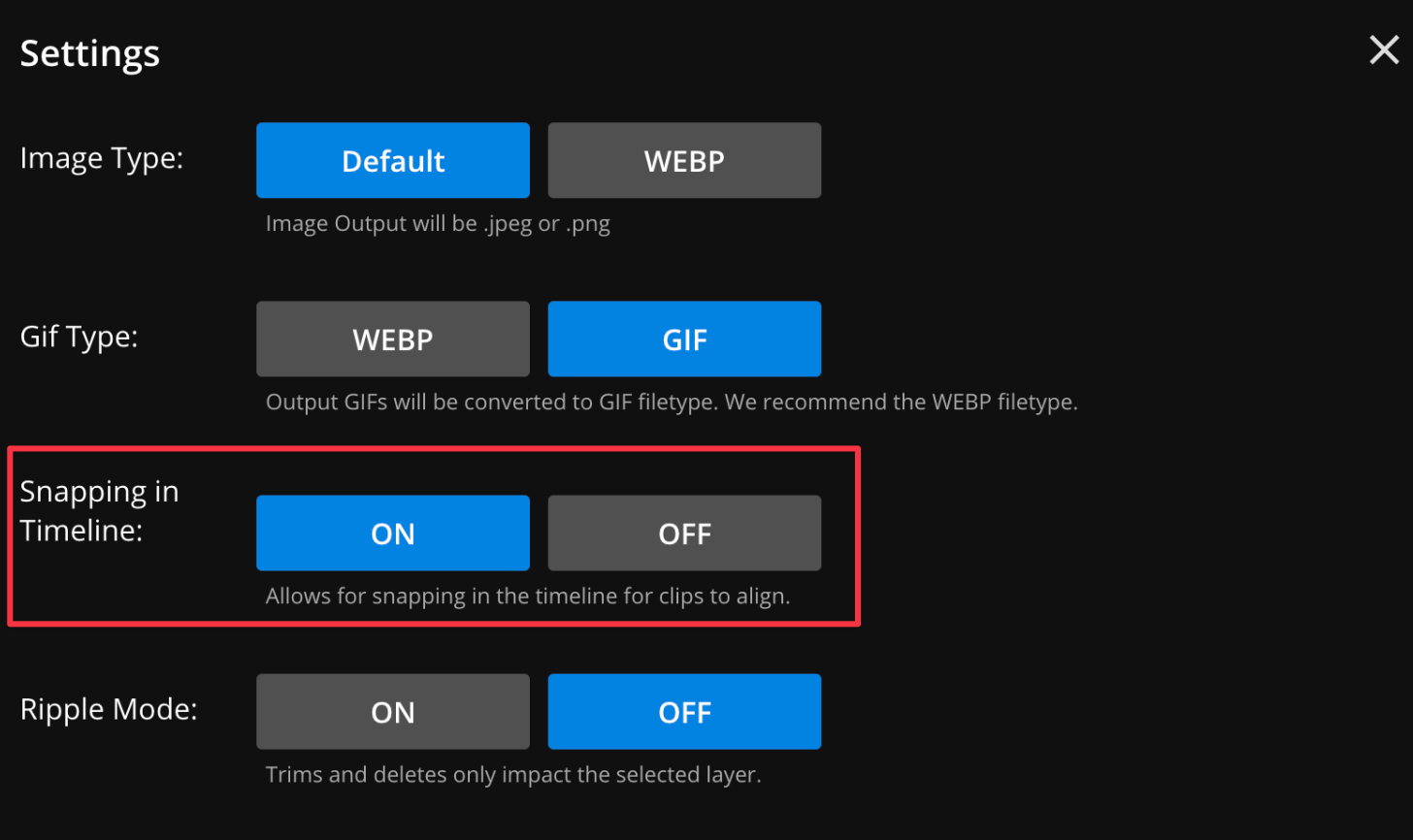Click the 'Snapping in Timeline:' label
The image size is (1413, 840).
coord(99,510)
